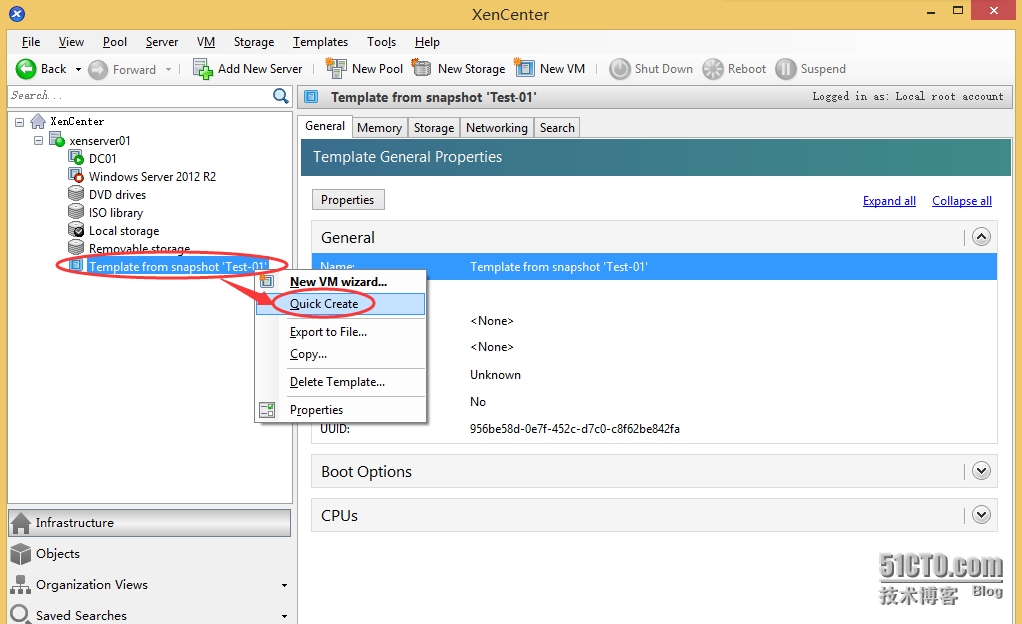Open the Search tab
This screenshot has width=1022, height=624.
click(557, 128)
